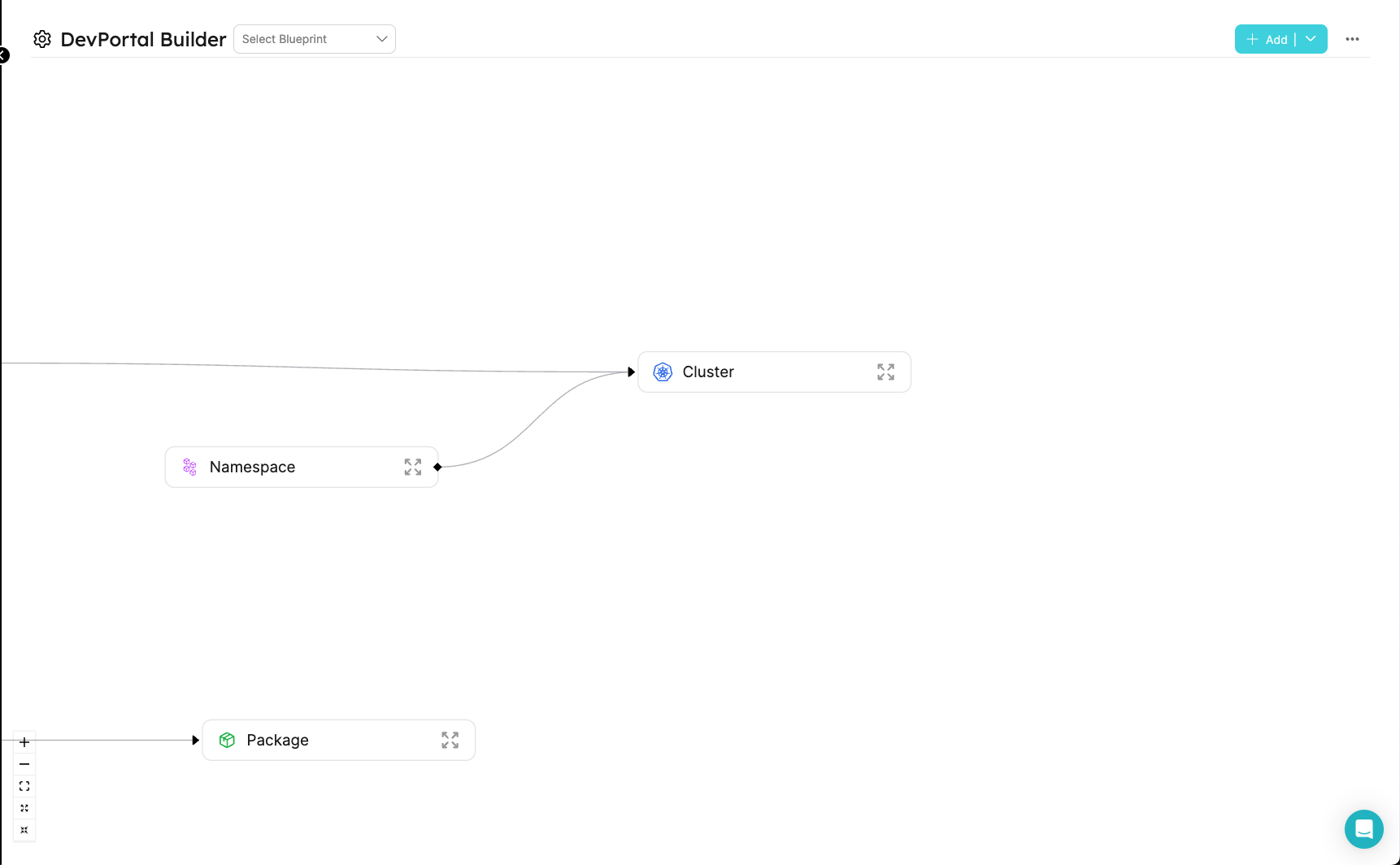Expand the Package node using its expand icon
This screenshot has height=865, width=1400.
(x=450, y=740)
